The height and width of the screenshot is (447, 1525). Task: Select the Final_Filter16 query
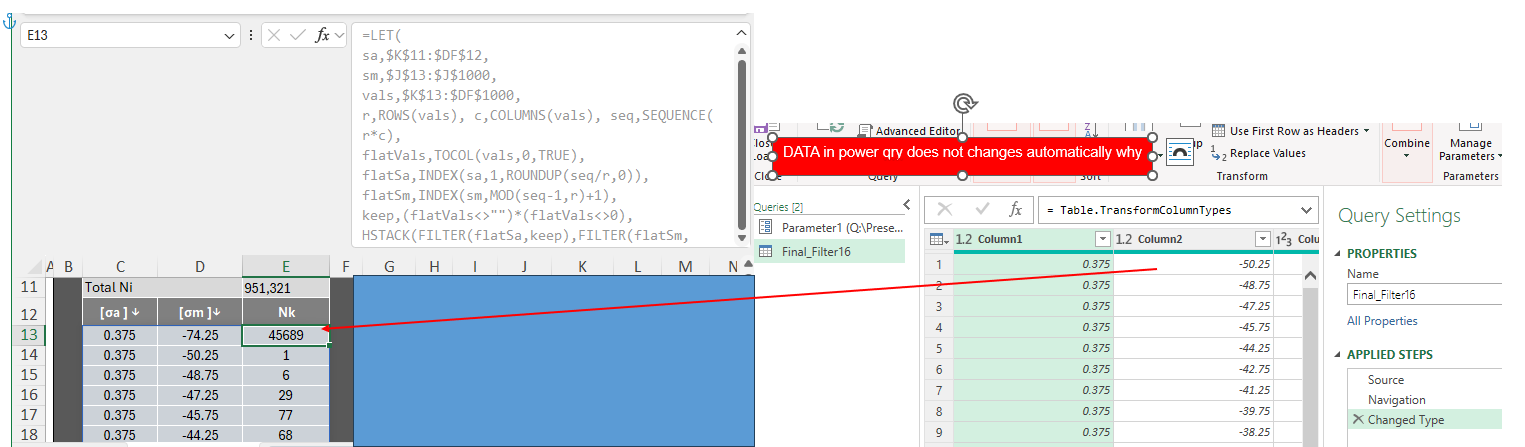pos(829,252)
